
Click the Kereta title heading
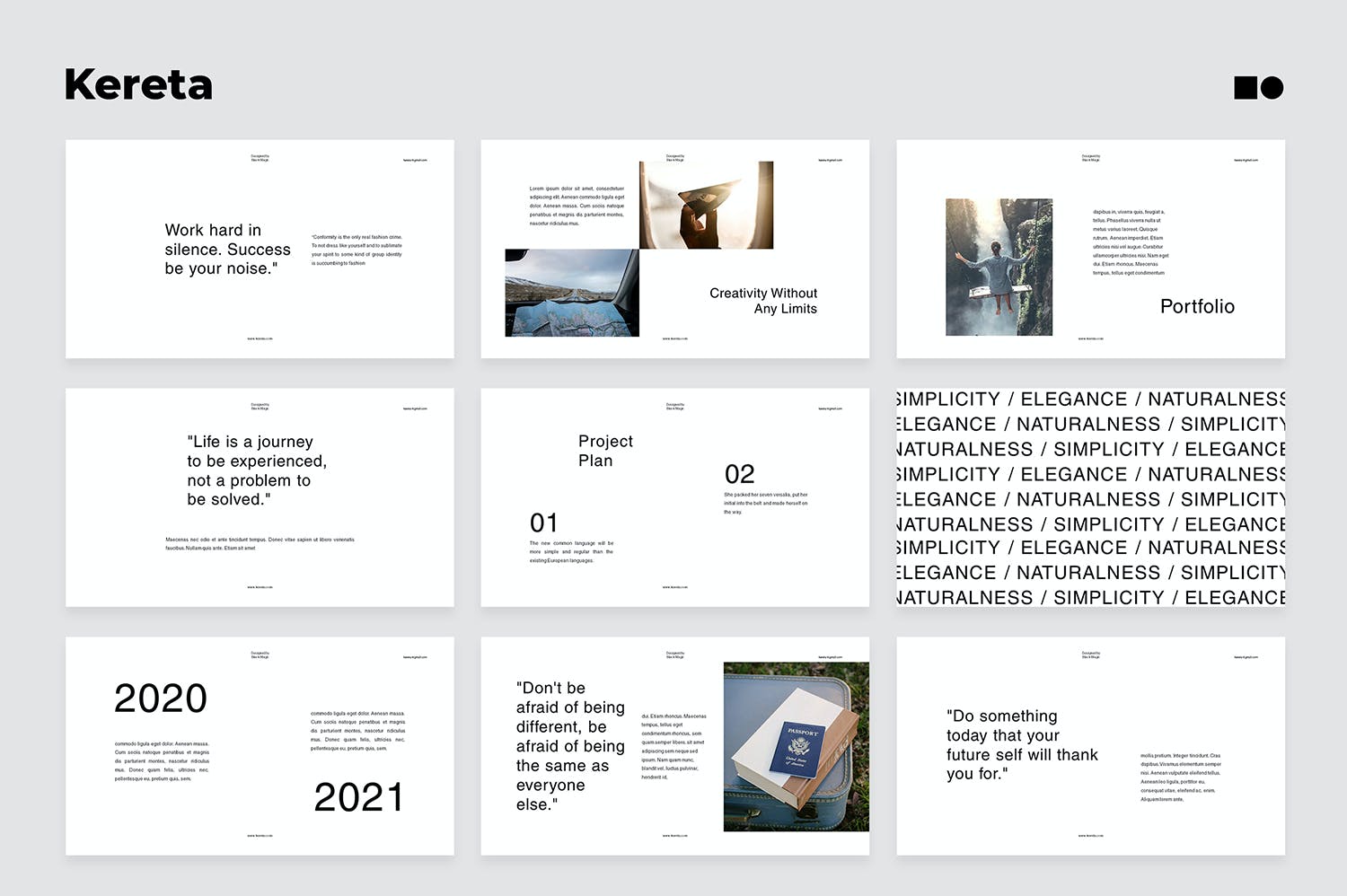pyautogui.click(x=138, y=85)
